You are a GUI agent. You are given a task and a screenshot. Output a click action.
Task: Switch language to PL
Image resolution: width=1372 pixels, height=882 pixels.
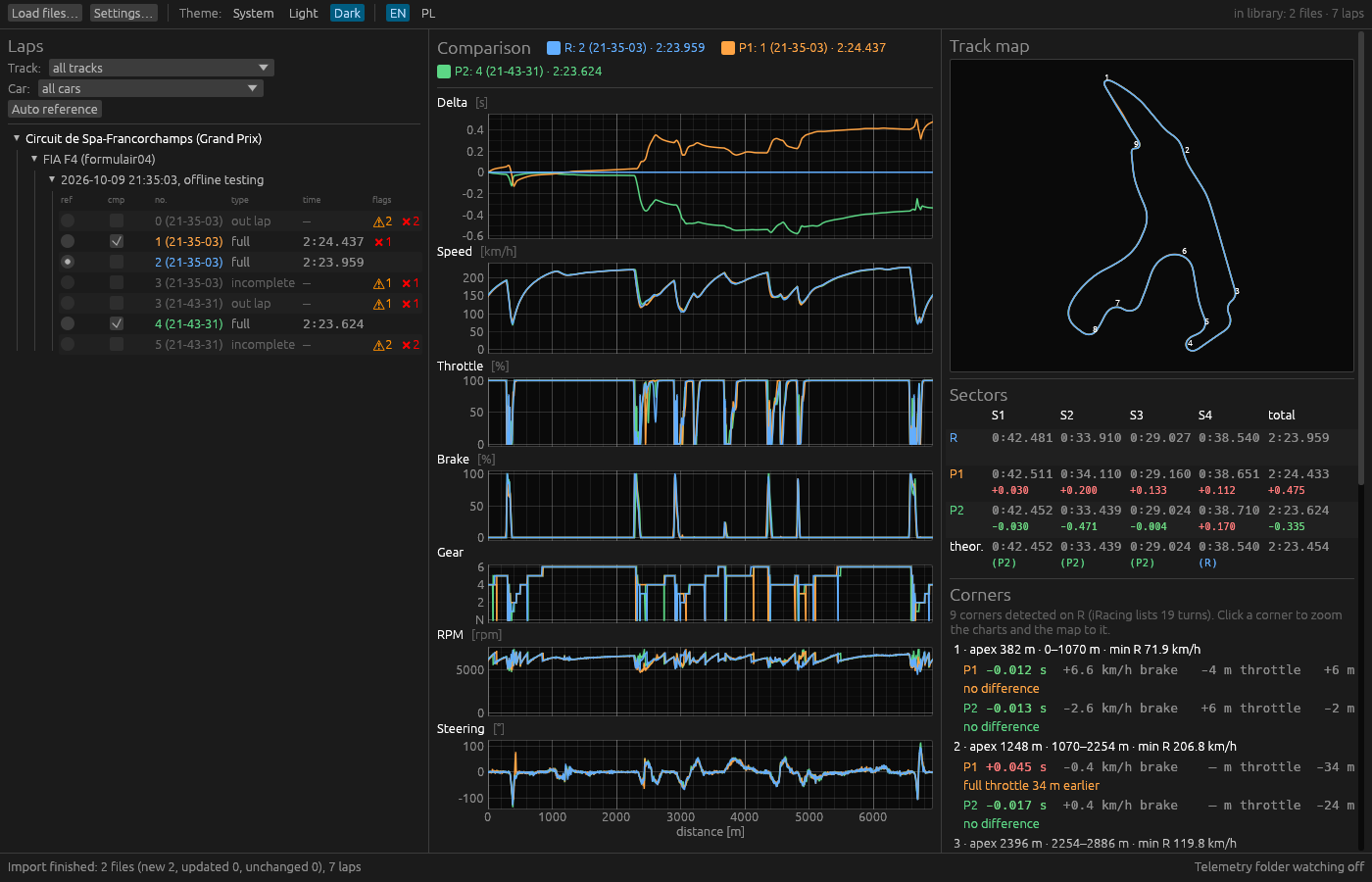(x=428, y=13)
